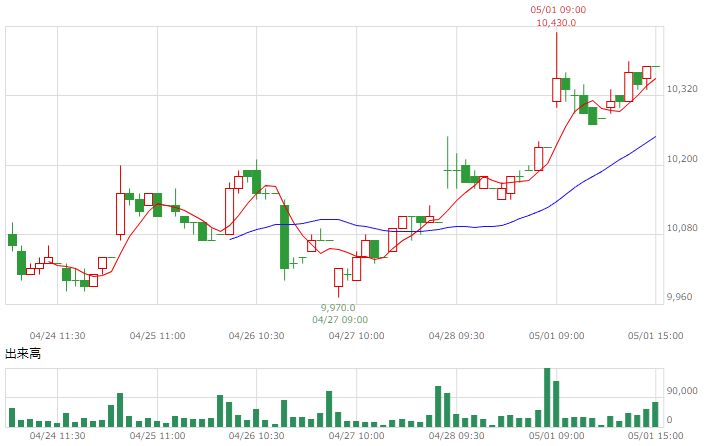
Task: Click the red 05/01 09:00 high date label
Action: coord(558,10)
